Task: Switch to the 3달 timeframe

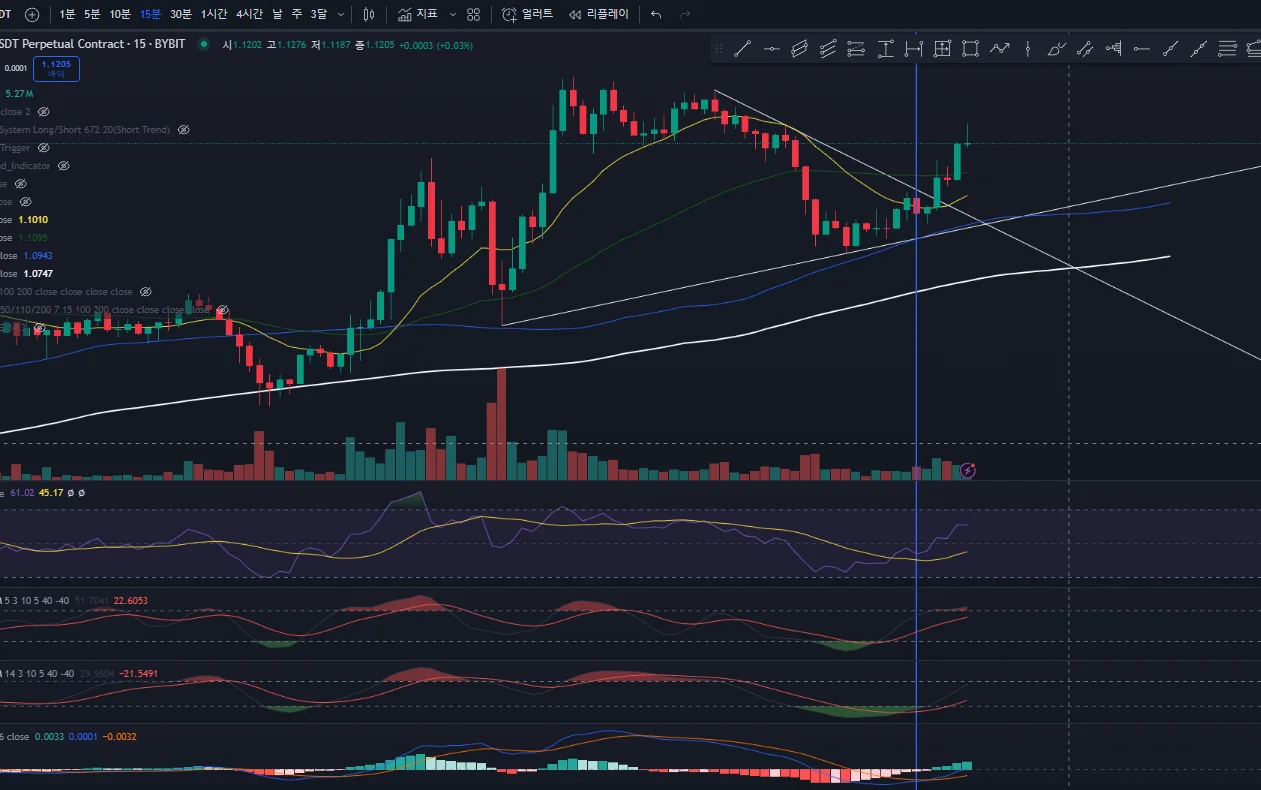Action: pyautogui.click(x=319, y=14)
